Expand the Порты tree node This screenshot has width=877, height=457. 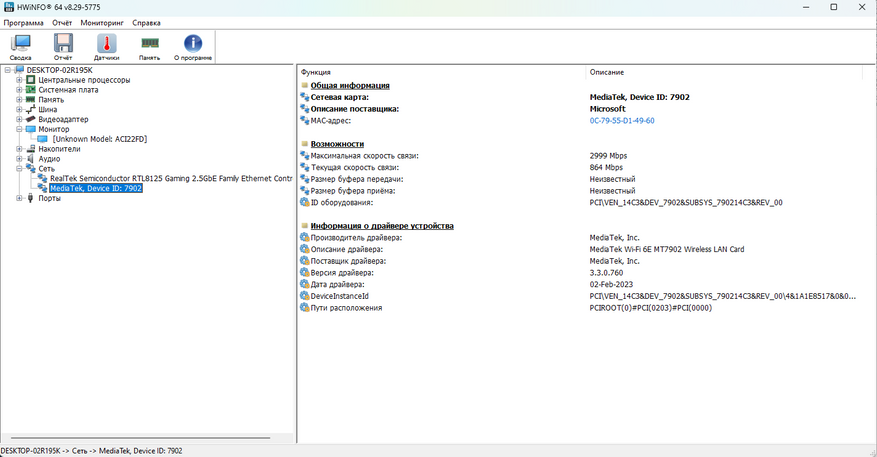pos(19,198)
